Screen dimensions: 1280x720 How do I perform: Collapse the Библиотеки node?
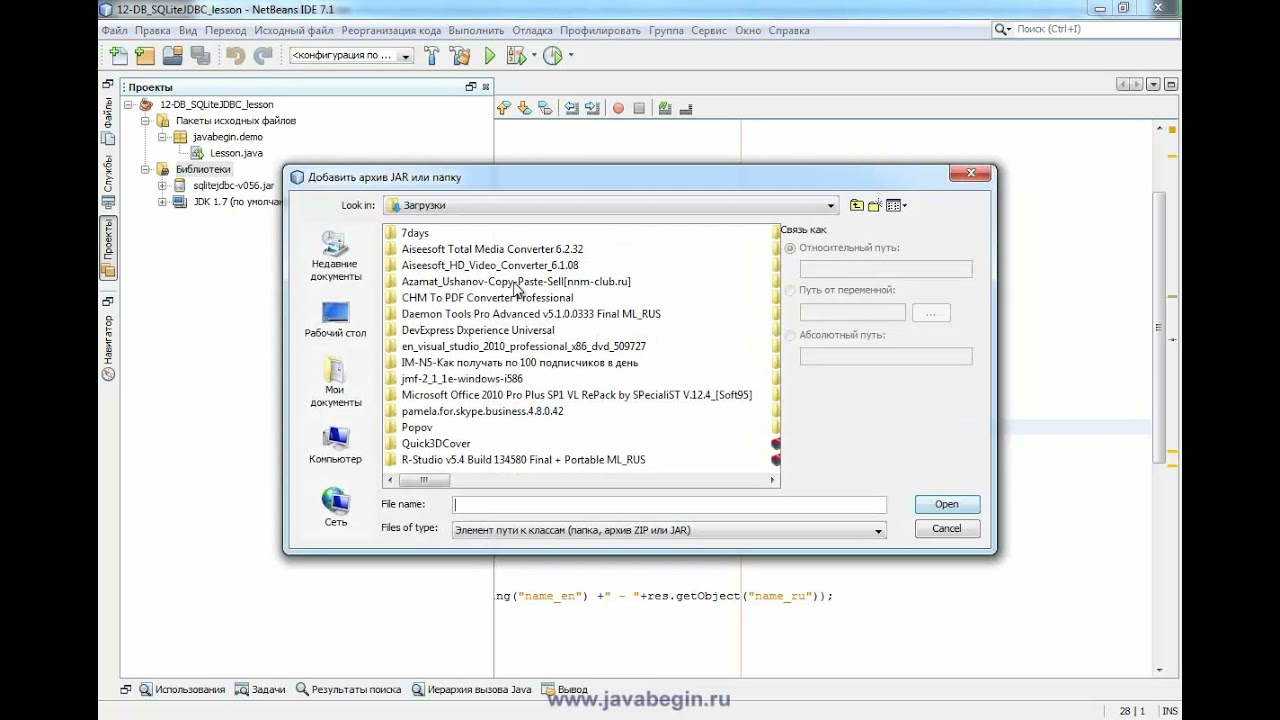click(145, 169)
